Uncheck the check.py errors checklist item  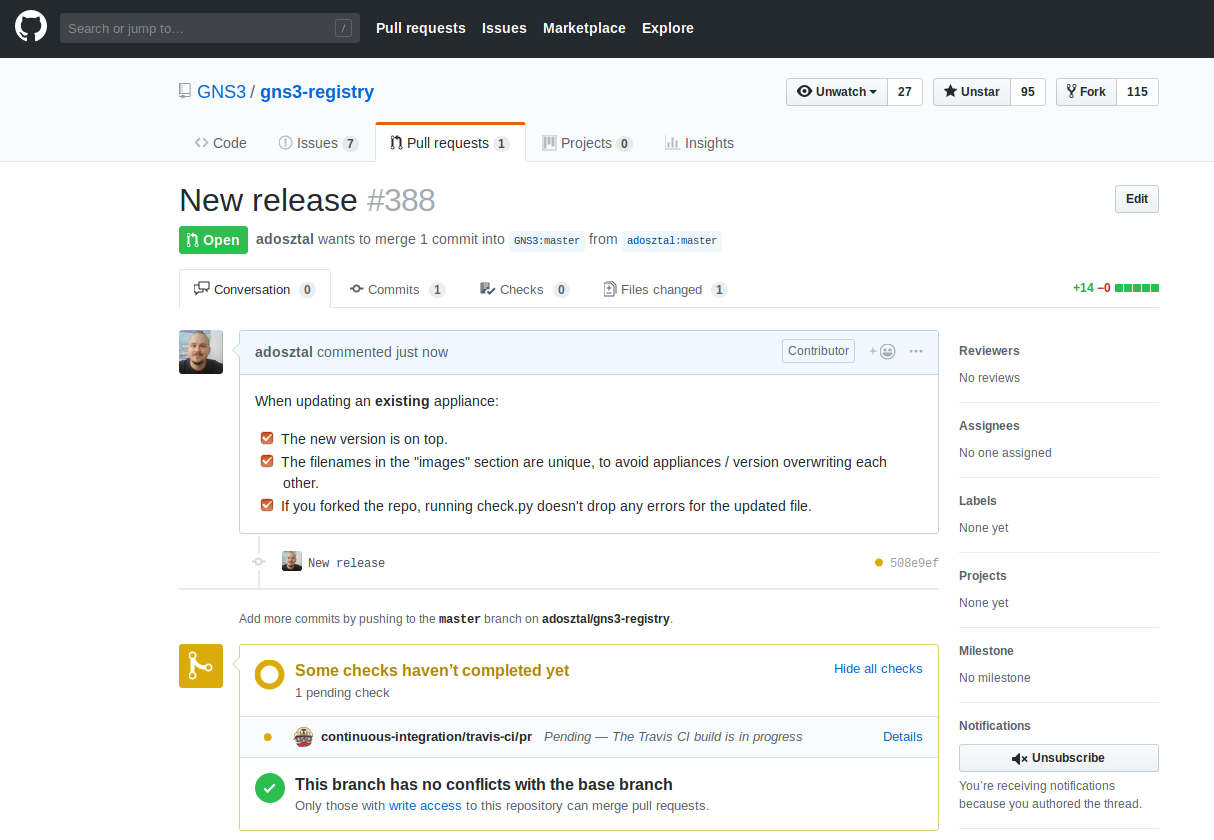pos(267,505)
